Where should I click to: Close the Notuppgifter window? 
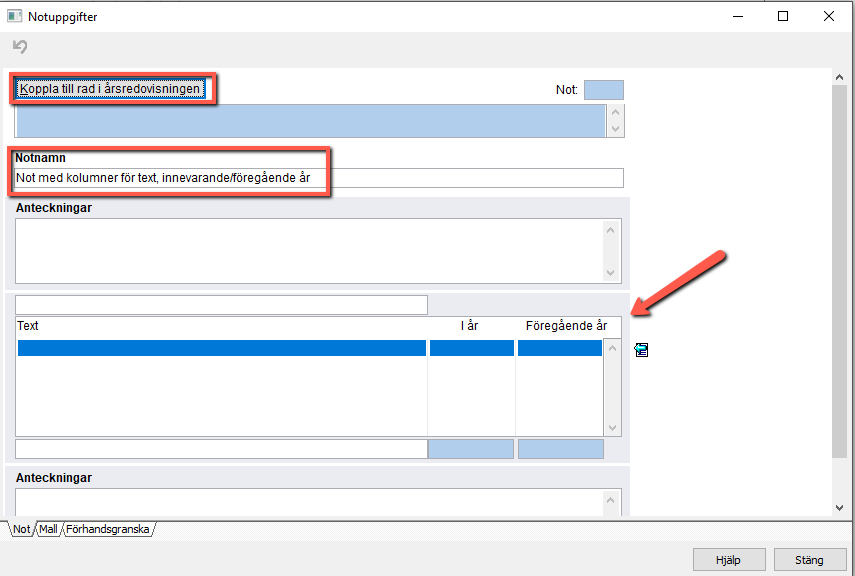829,16
